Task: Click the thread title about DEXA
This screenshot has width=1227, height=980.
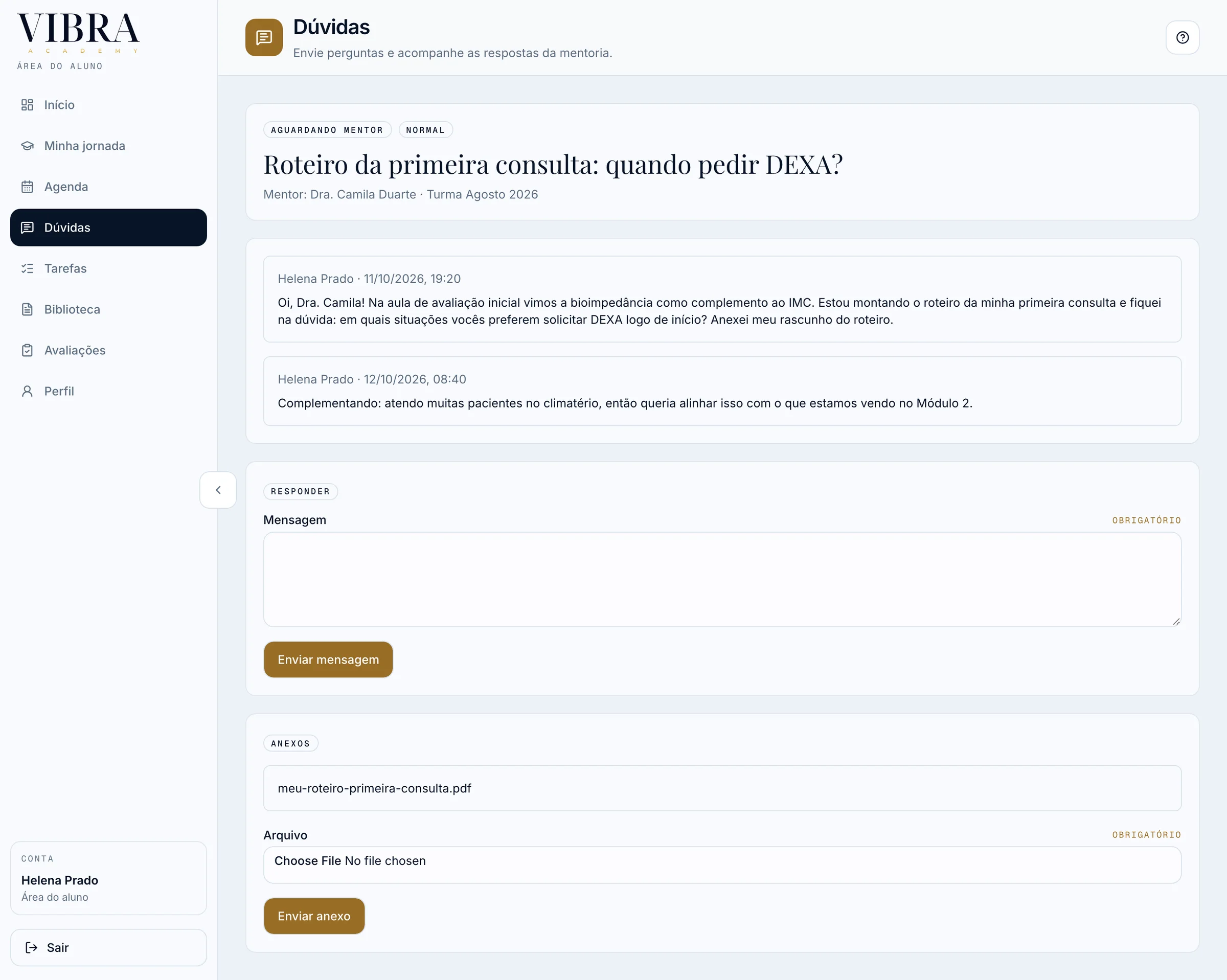Action: tap(553, 165)
